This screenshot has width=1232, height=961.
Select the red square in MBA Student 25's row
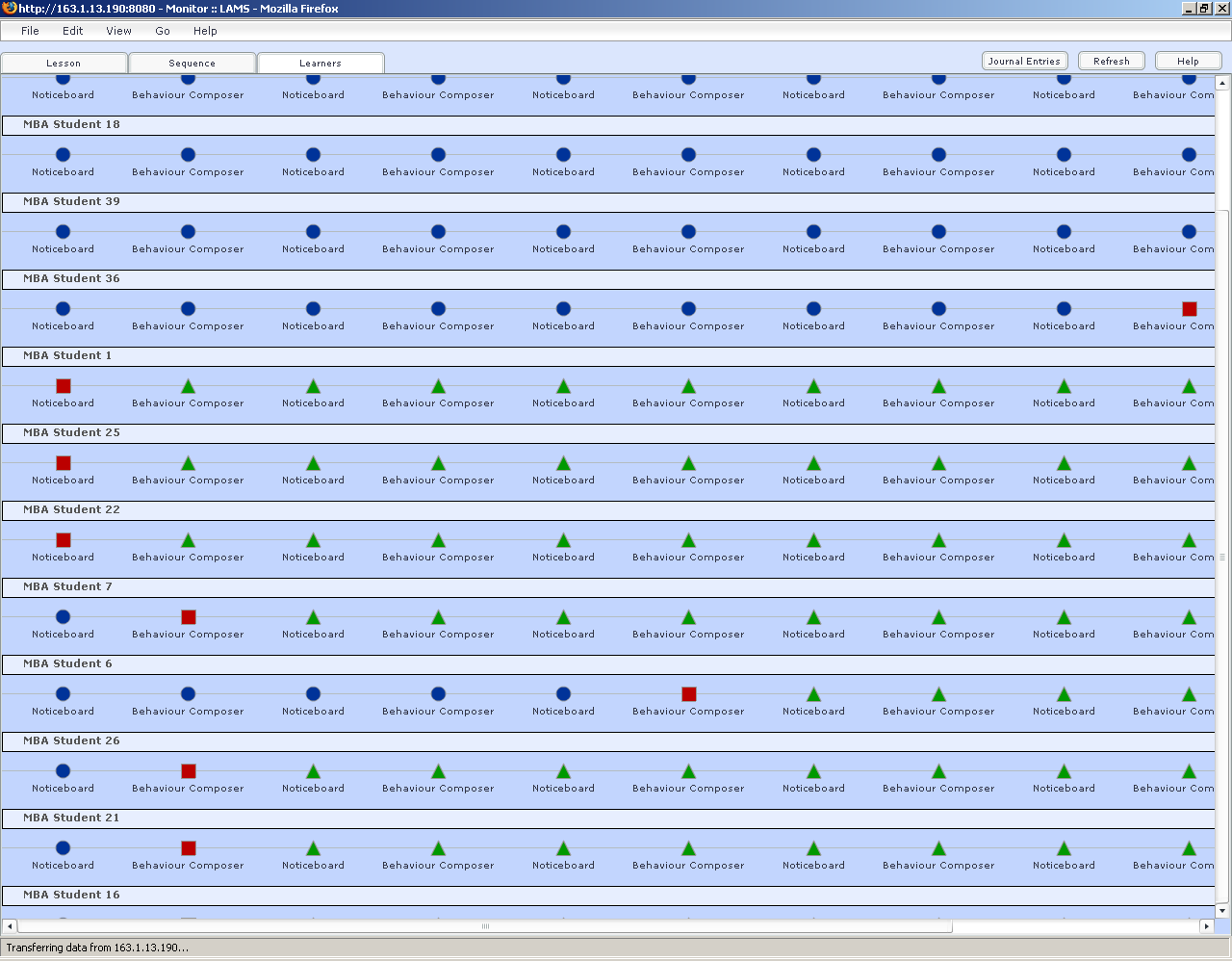pyautogui.click(x=64, y=463)
